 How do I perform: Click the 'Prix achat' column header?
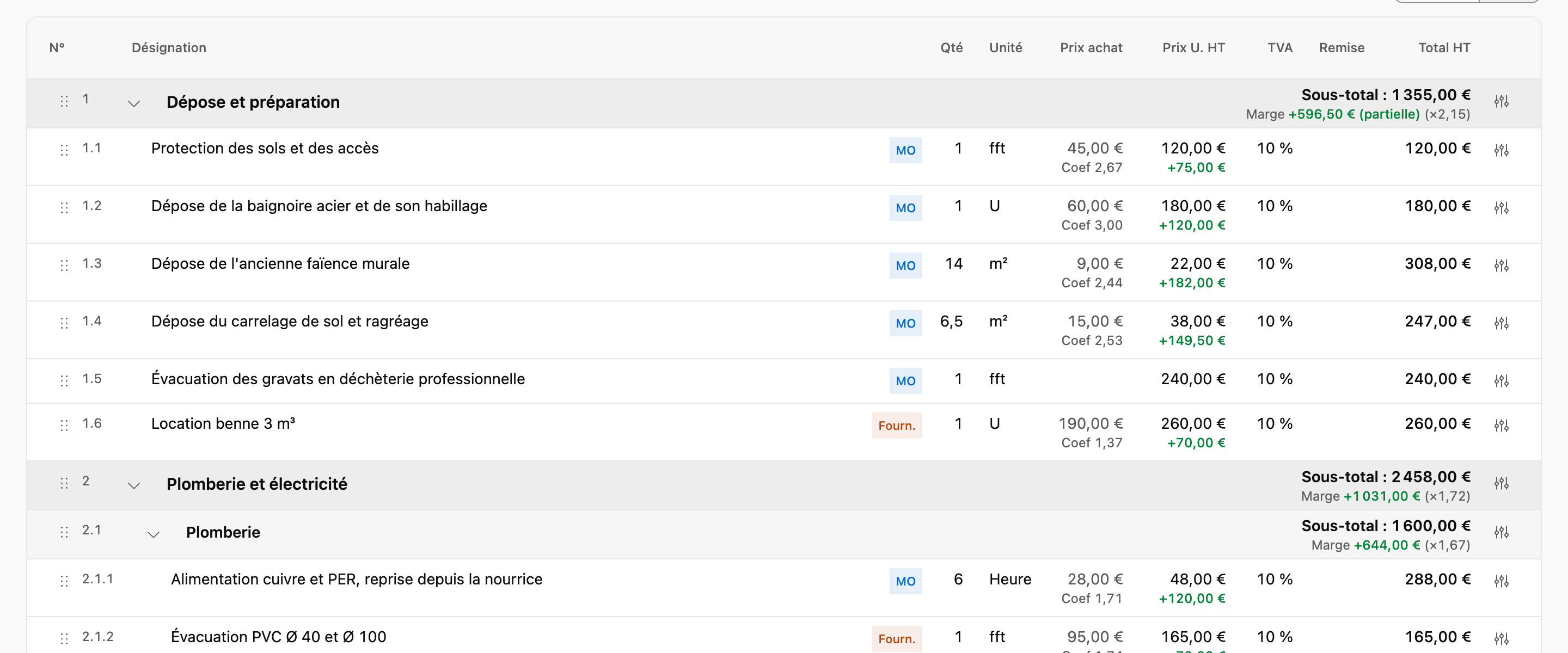1091,48
